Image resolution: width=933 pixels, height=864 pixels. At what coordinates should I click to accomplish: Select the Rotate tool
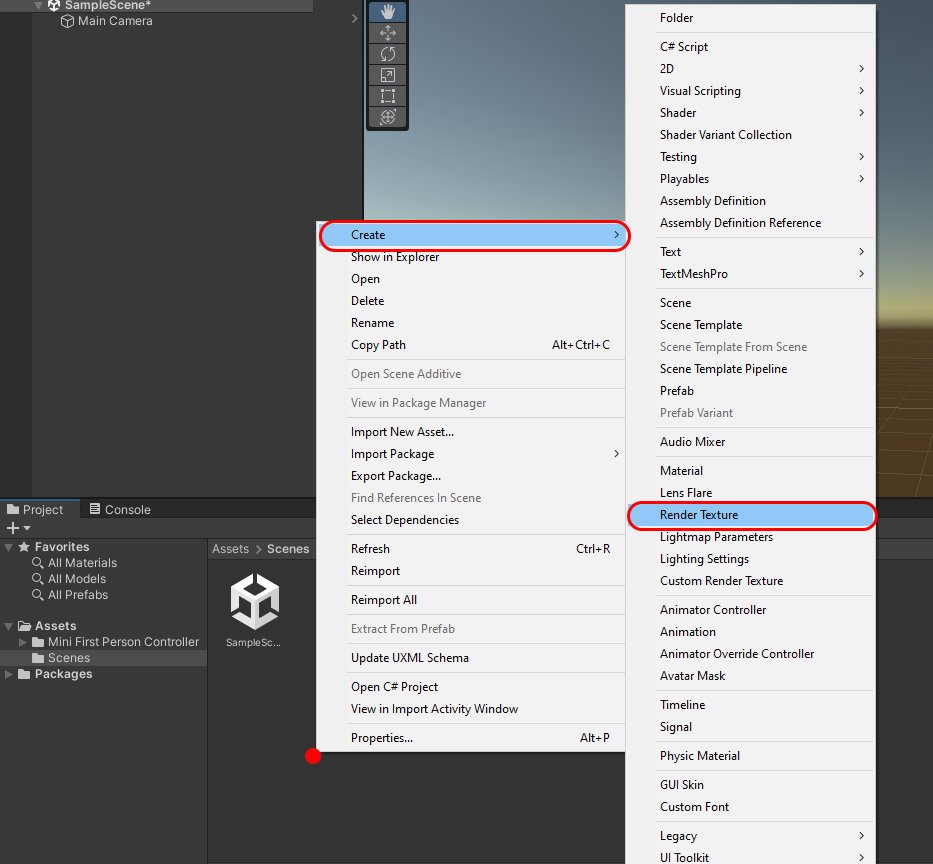point(388,54)
